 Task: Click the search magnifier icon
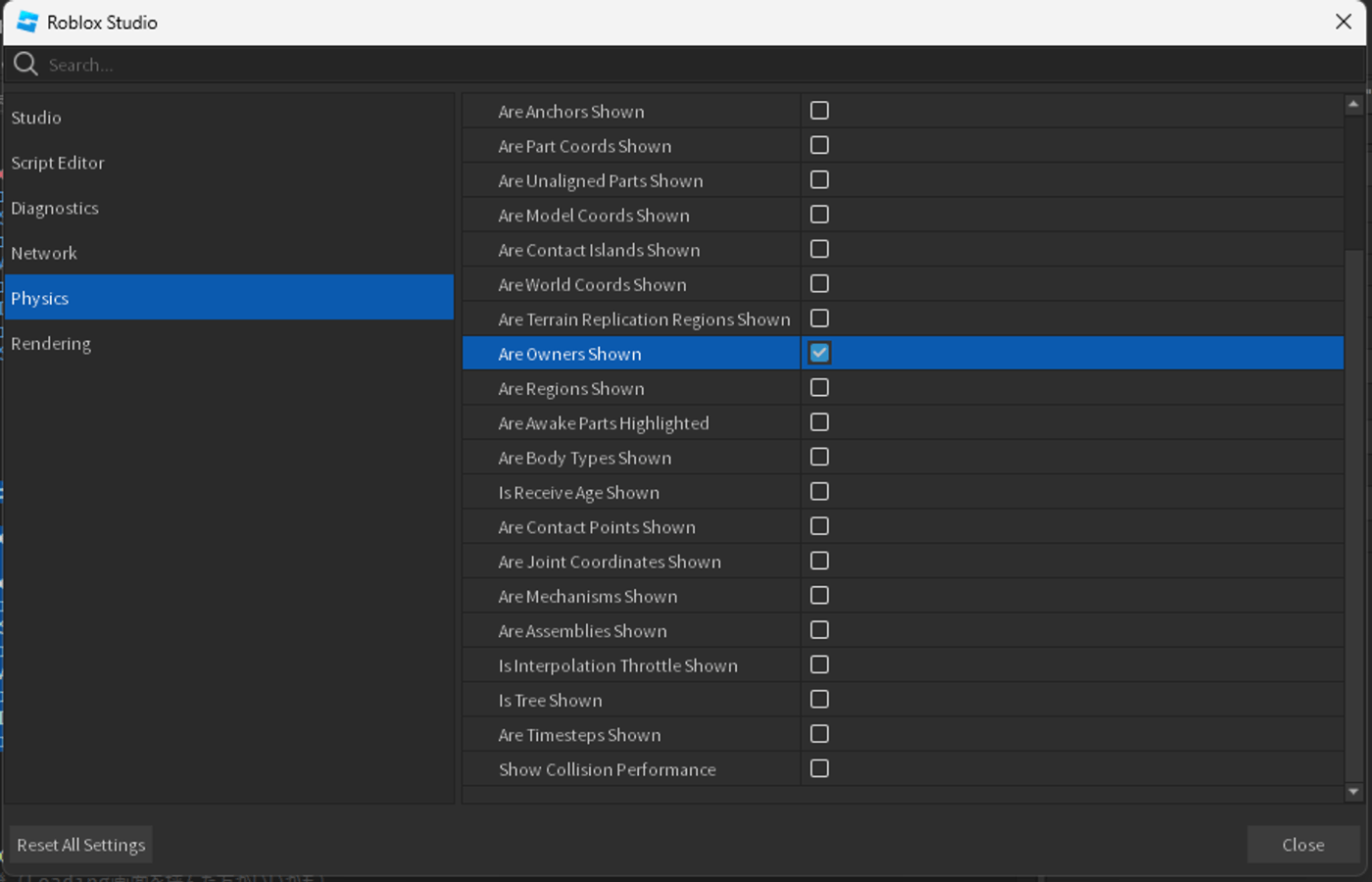tap(26, 65)
